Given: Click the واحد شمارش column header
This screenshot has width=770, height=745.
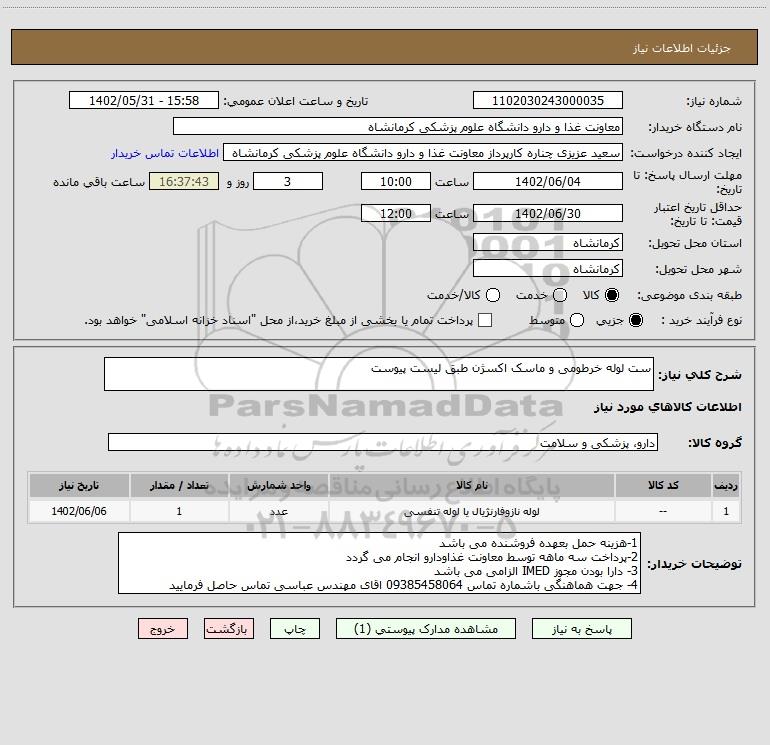Looking at the screenshot, I should (x=278, y=485).
